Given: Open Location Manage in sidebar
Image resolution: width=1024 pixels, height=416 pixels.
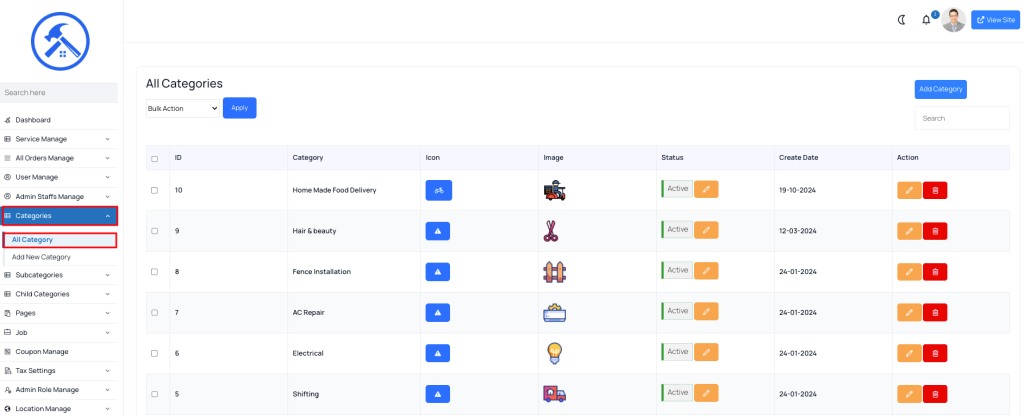Looking at the screenshot, I should coord(59,409).
